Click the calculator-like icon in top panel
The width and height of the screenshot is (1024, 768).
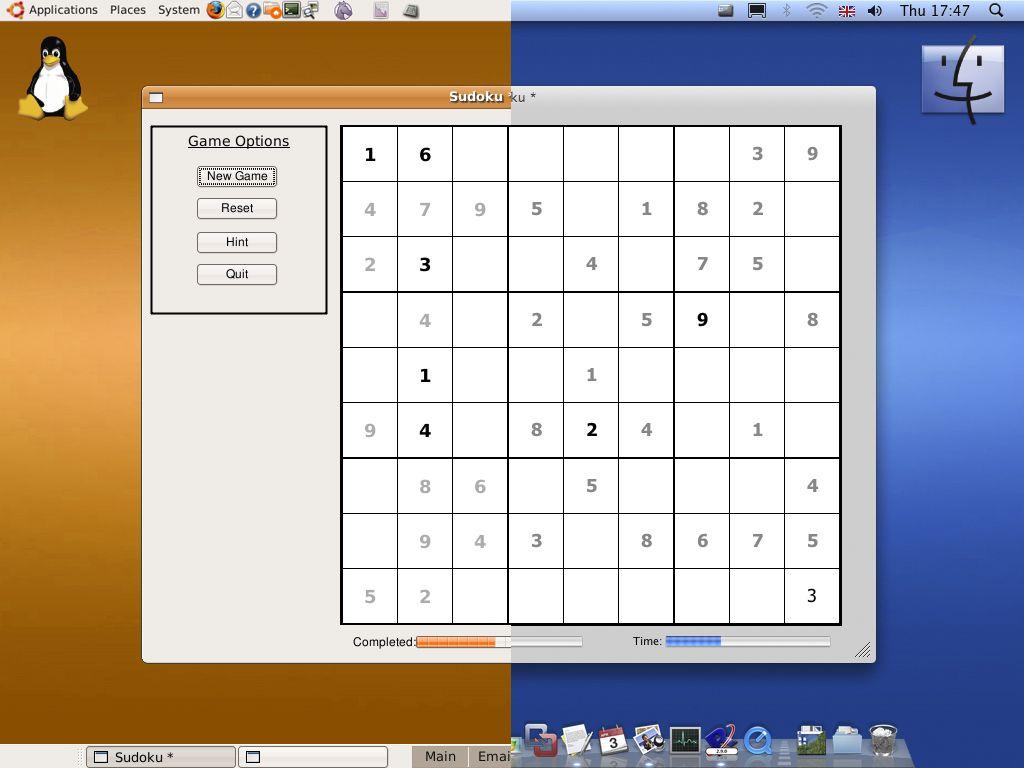[411, 10]
